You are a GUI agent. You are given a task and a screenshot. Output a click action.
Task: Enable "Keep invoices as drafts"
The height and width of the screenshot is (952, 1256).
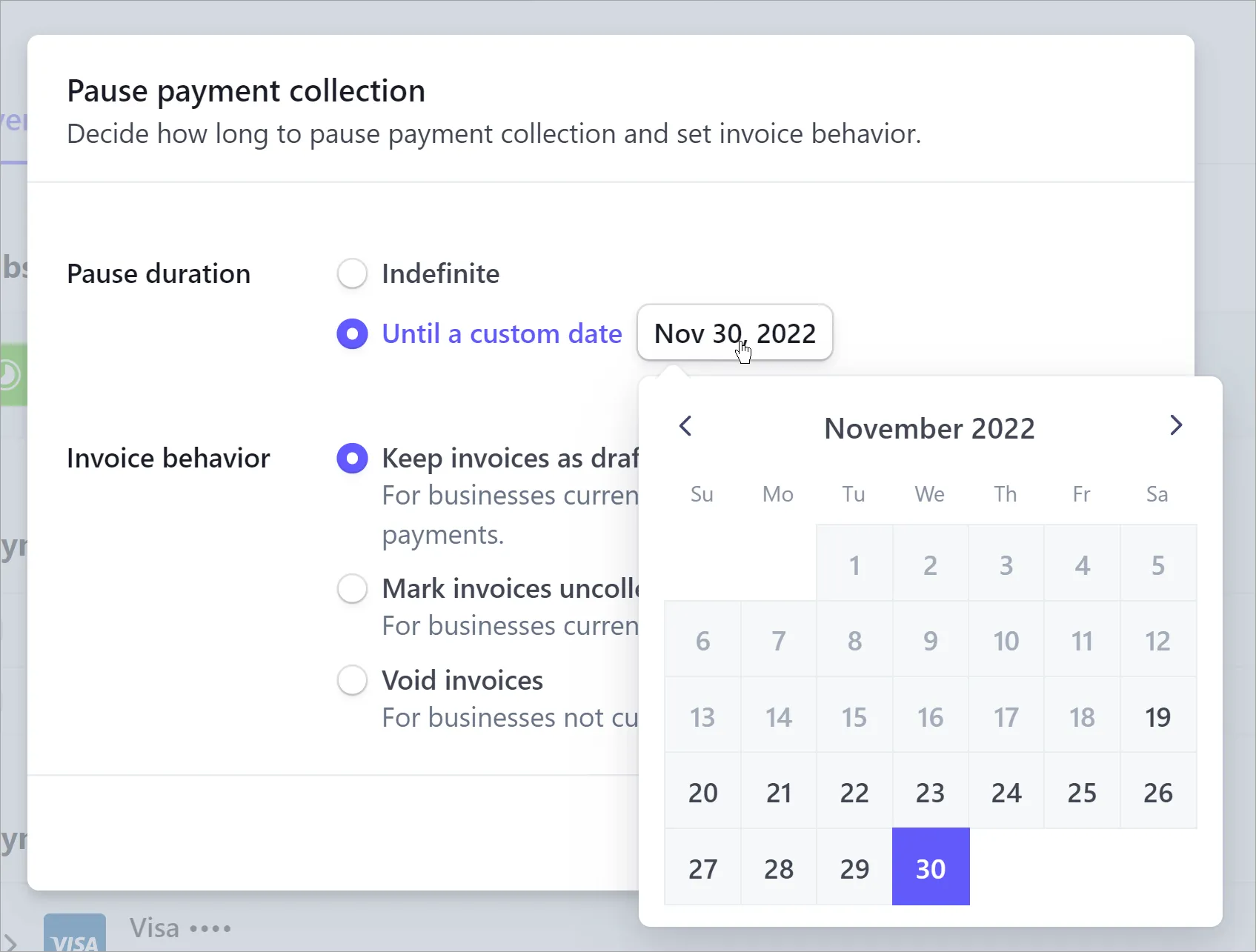tap(352, 458)
